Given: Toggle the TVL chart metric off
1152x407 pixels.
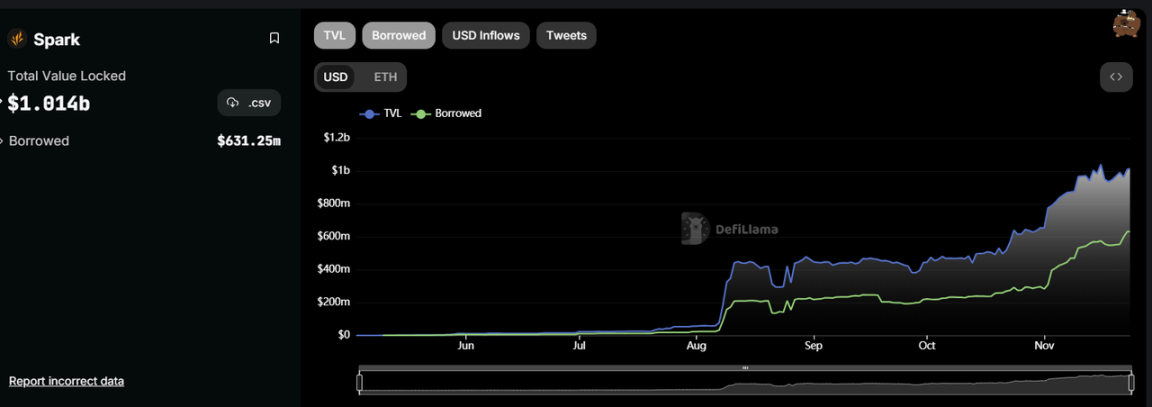Looking at the screenshot, I should point(335,36).
